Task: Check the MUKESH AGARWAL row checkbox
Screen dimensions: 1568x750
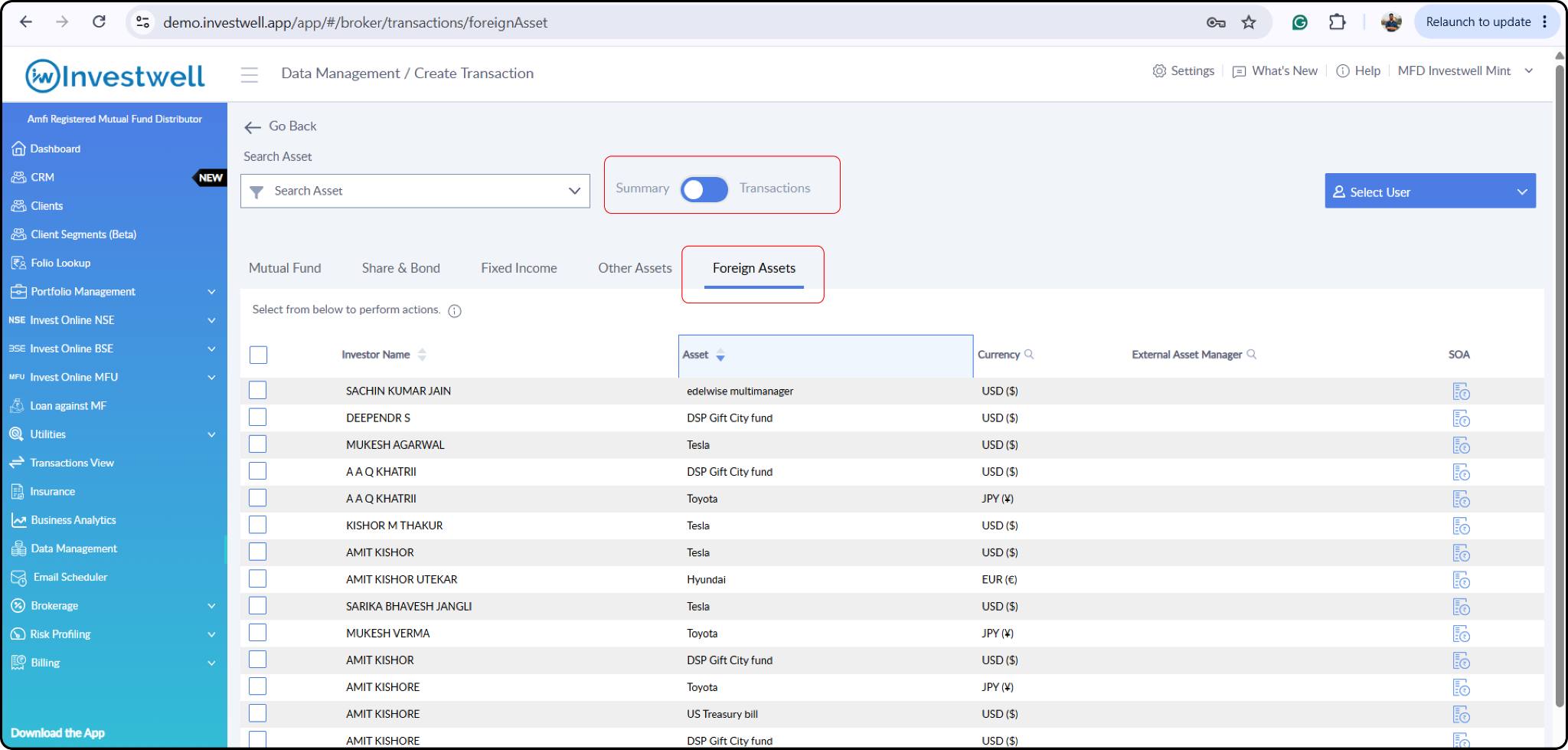Action: coord(258,444)
